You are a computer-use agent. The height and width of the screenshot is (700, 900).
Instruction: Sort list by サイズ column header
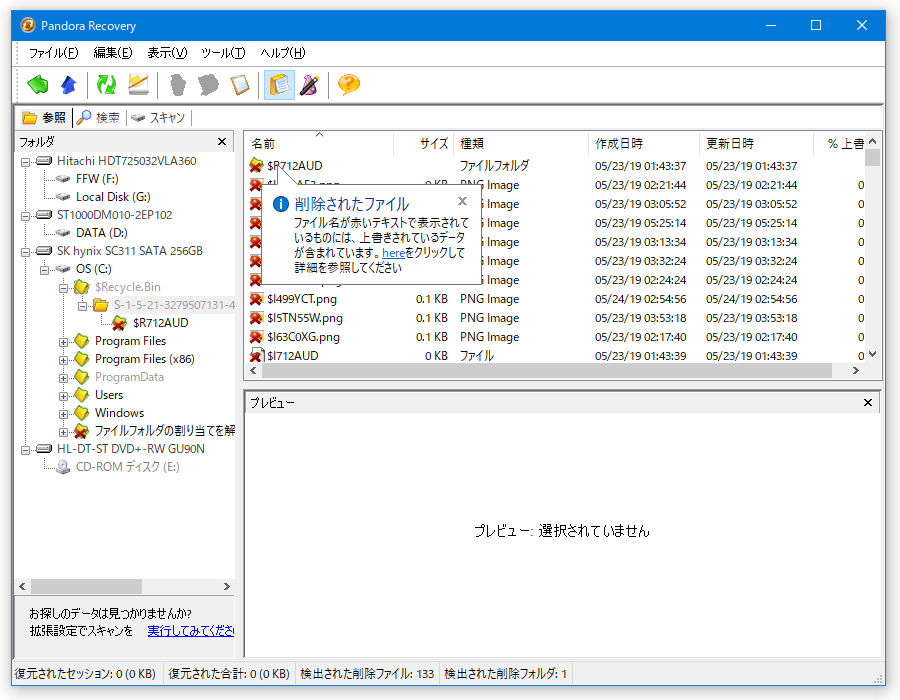coord(424,143)
